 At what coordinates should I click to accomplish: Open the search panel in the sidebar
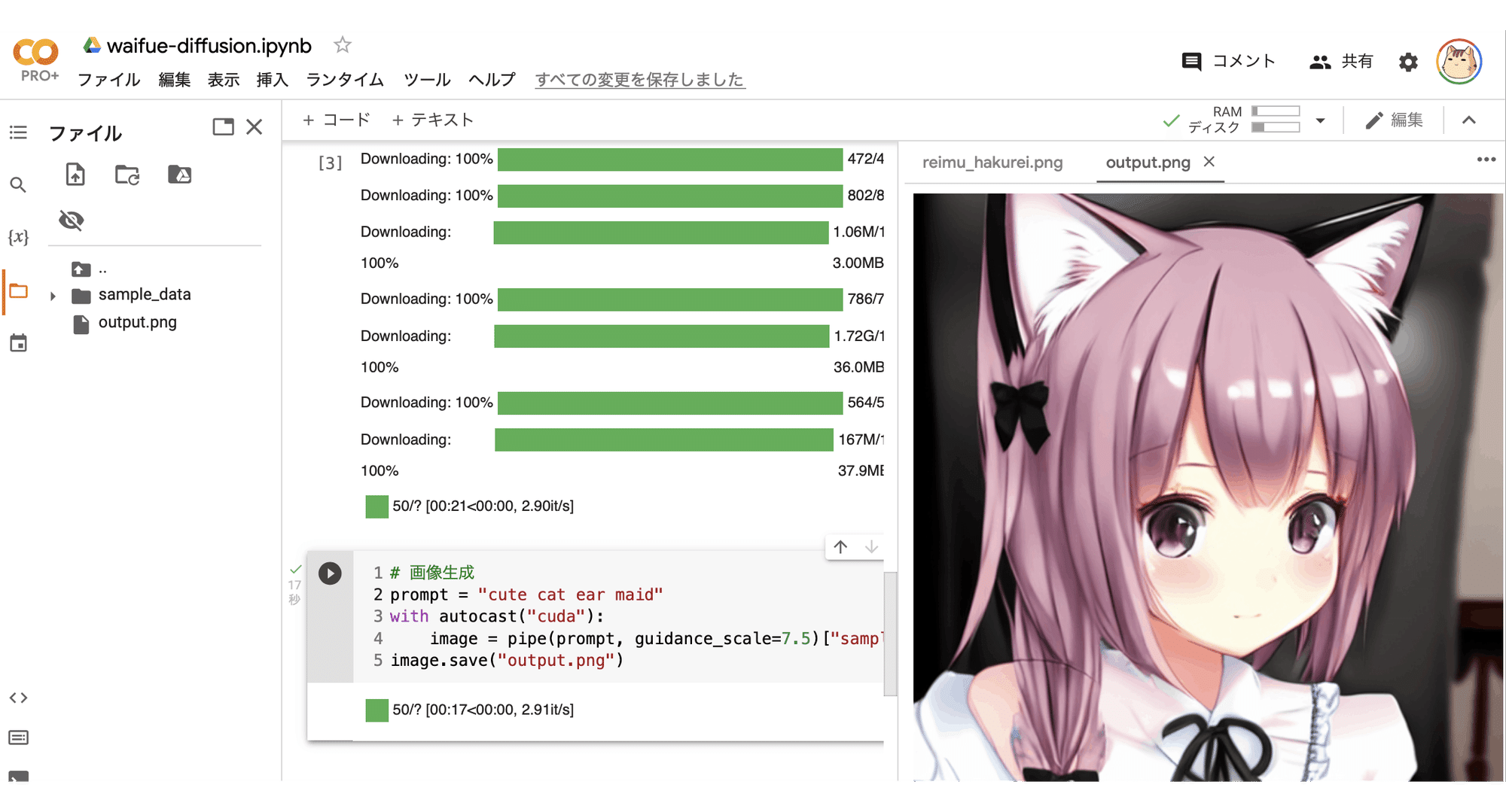tap(18, 184)
